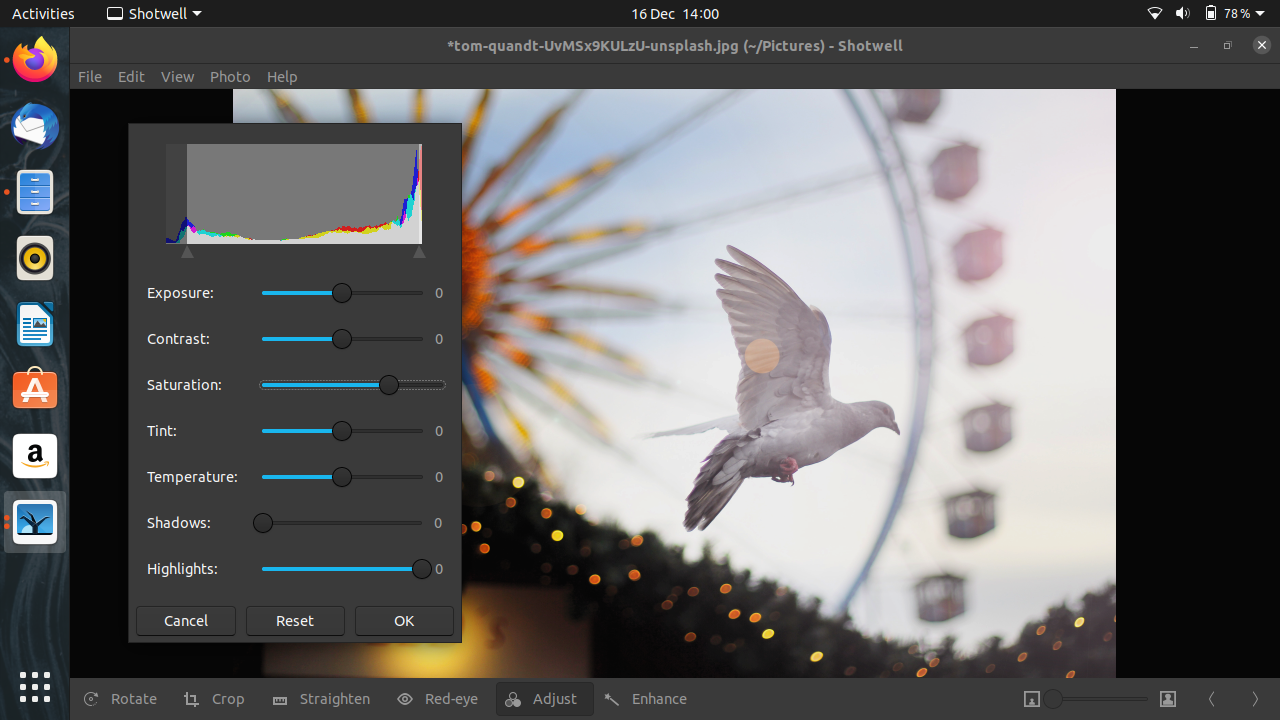The image size is (1280, 720).
Task: Apply auto Enhance to the photo
Action: click(645, 698)
